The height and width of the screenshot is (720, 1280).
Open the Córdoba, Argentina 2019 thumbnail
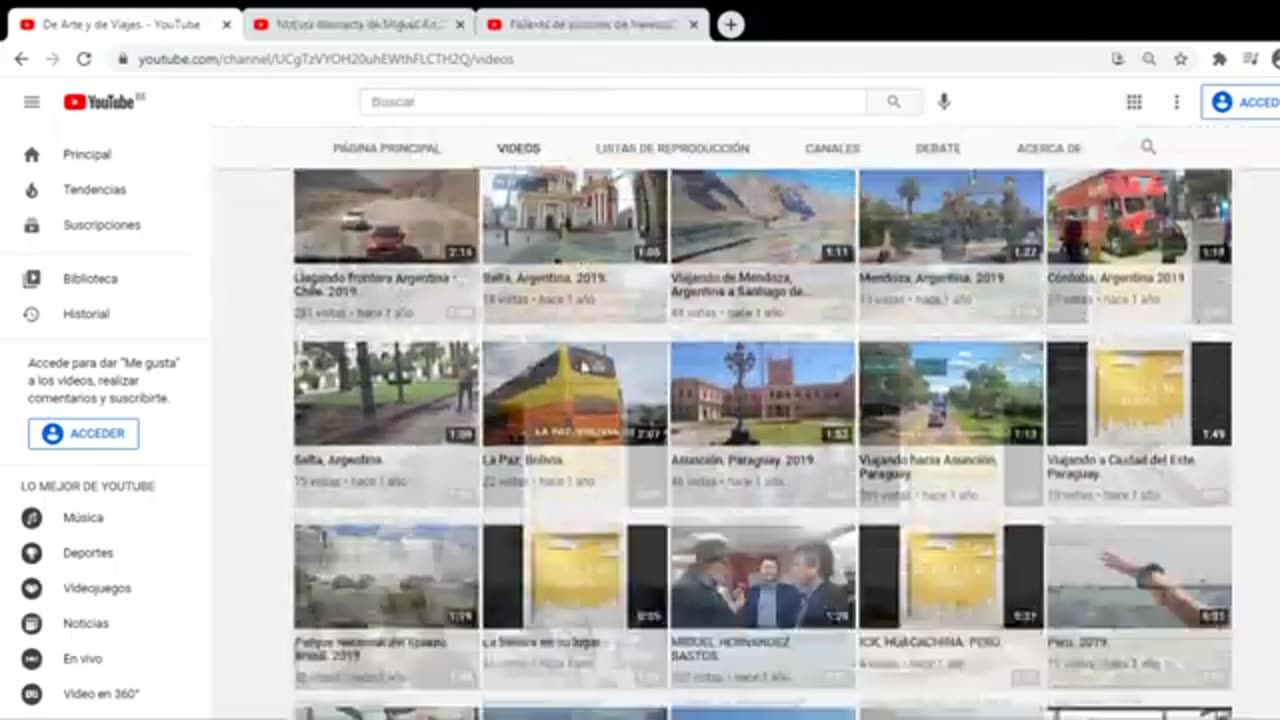click(1139, 216)
